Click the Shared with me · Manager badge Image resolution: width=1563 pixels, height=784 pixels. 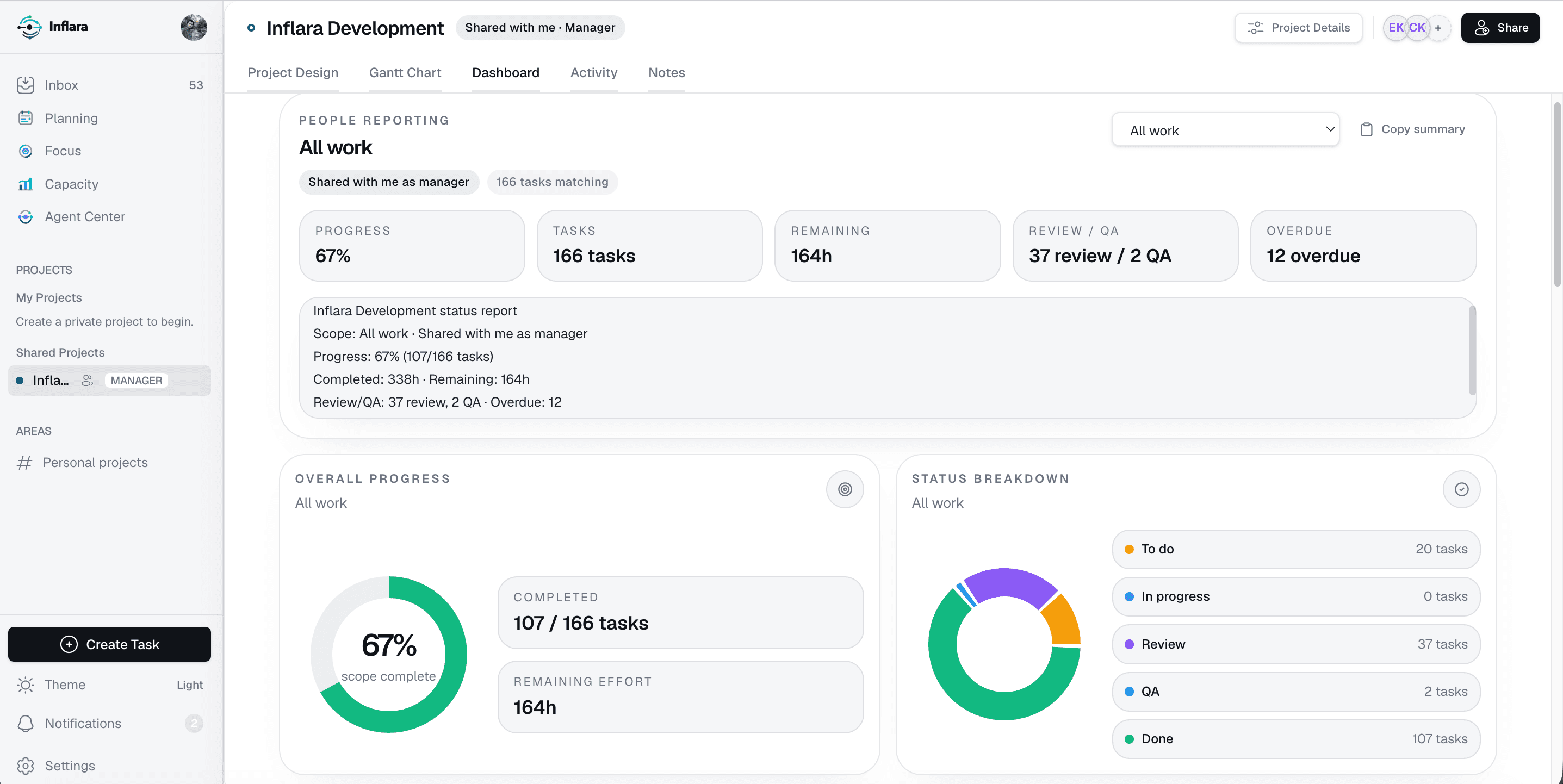[540, 27]
